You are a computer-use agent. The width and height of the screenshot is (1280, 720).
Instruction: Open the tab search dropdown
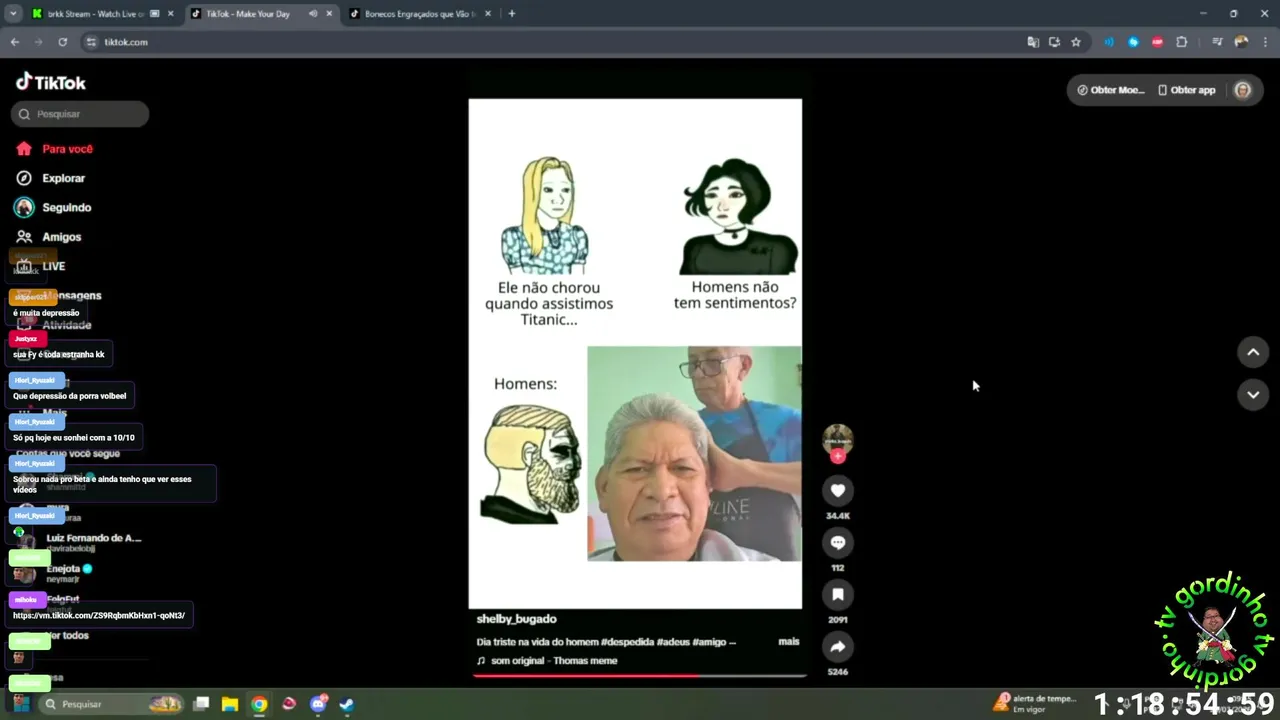(13, 14)
